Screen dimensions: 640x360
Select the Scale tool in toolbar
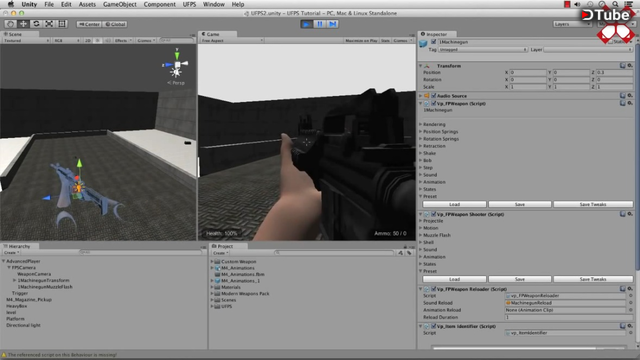point(49,24)
